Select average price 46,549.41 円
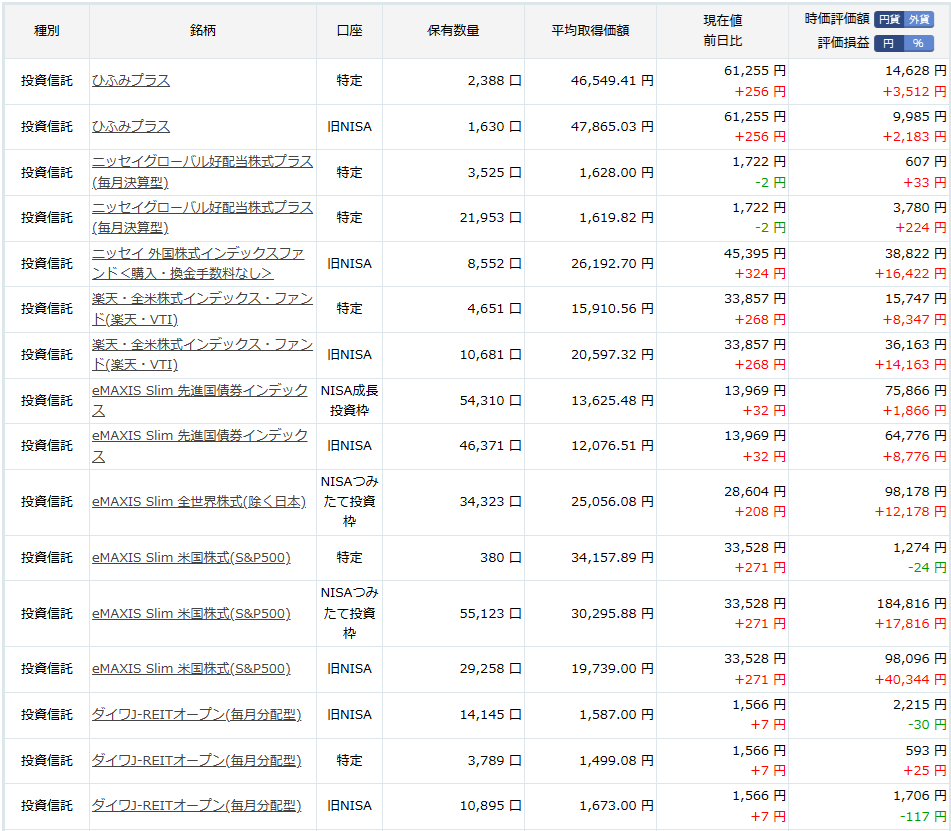The width and height of the screenshot is (951, 831). click(x=612, y=81)
